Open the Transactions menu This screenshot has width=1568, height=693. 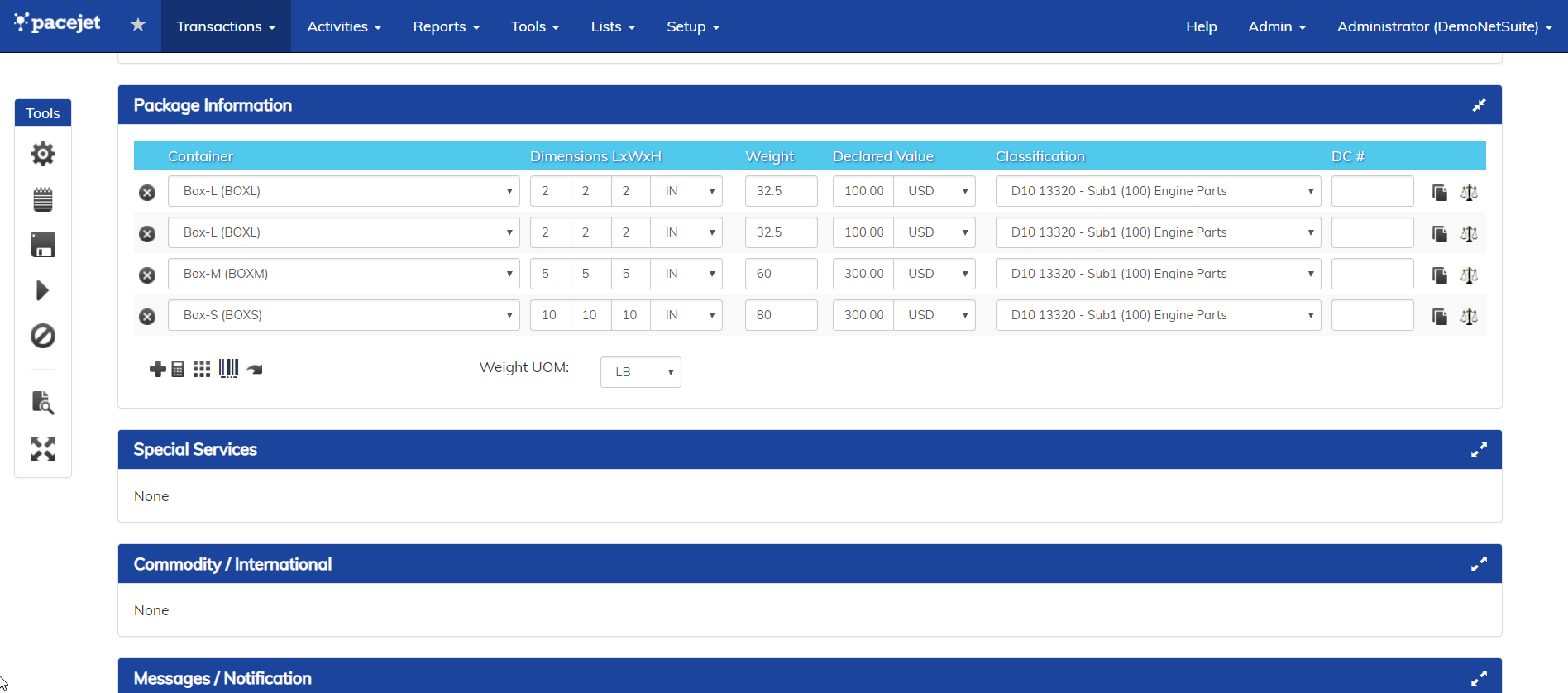pos(226,26)
